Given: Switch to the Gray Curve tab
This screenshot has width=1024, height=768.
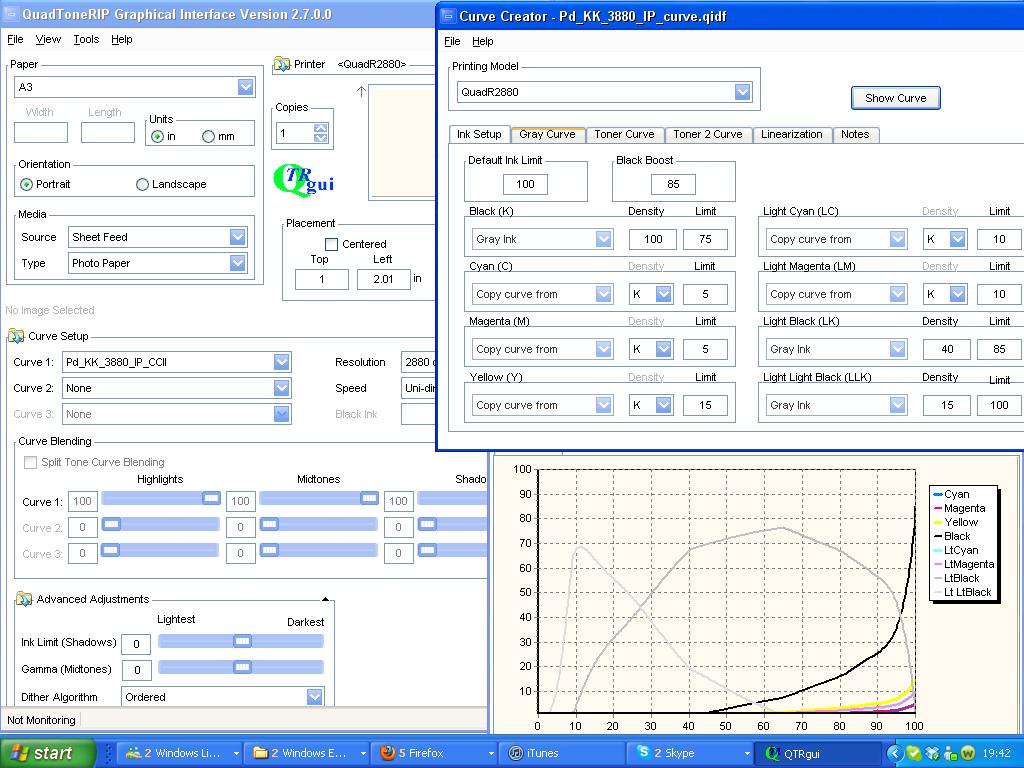Looking at the screenshot, I should pos(547,135).
